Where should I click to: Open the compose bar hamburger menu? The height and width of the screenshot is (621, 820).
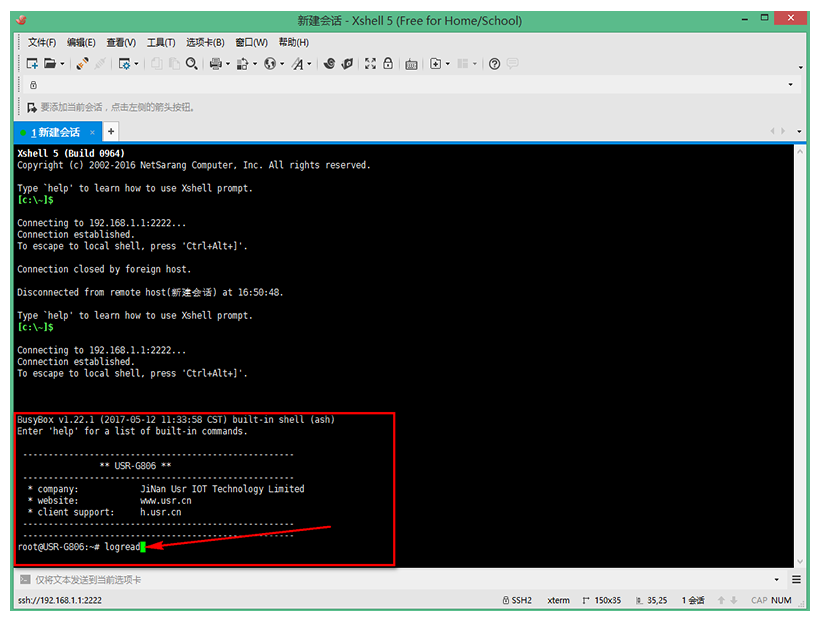[x=797, y=579]
